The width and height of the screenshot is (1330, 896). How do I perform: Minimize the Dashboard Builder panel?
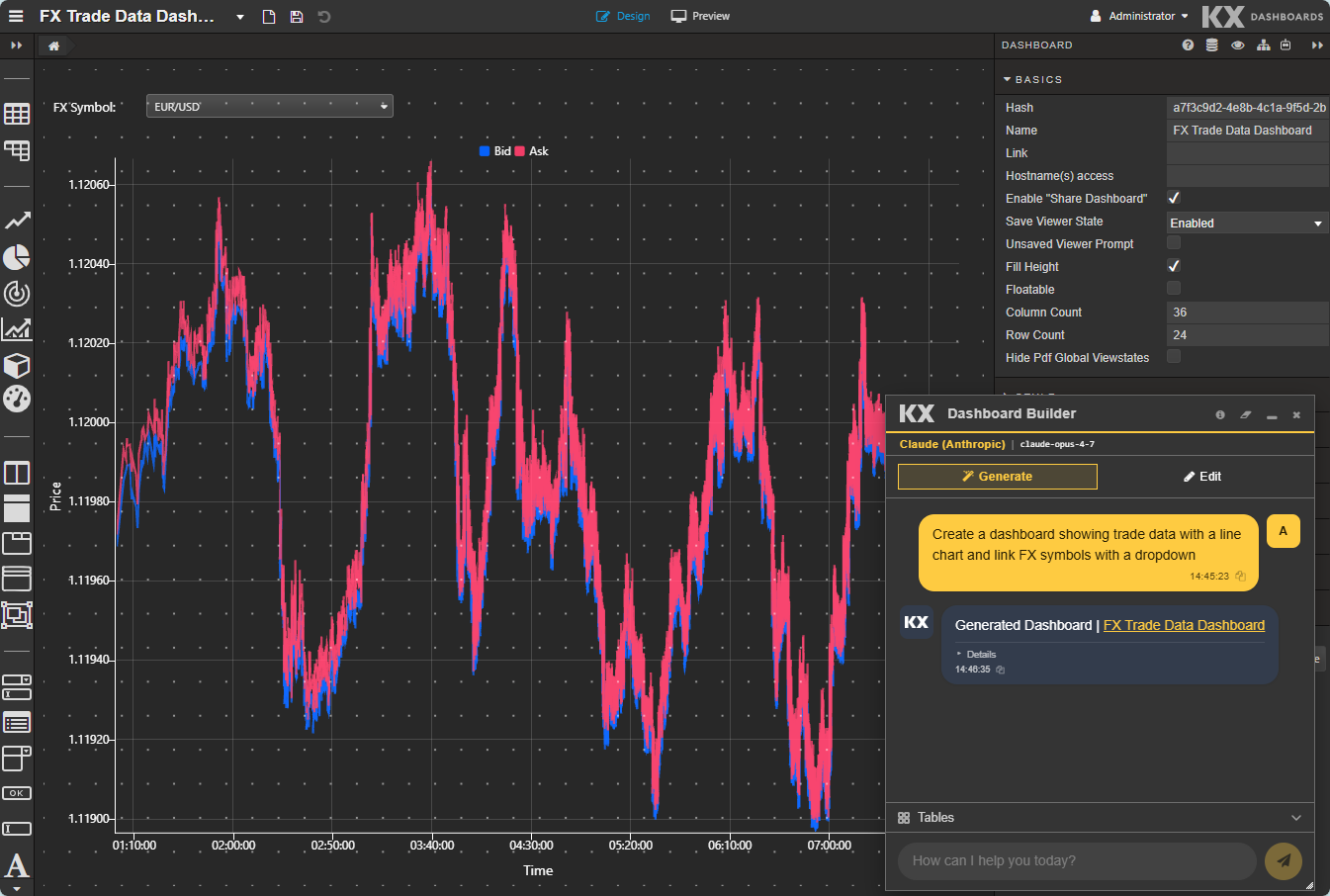point(1272,415)
